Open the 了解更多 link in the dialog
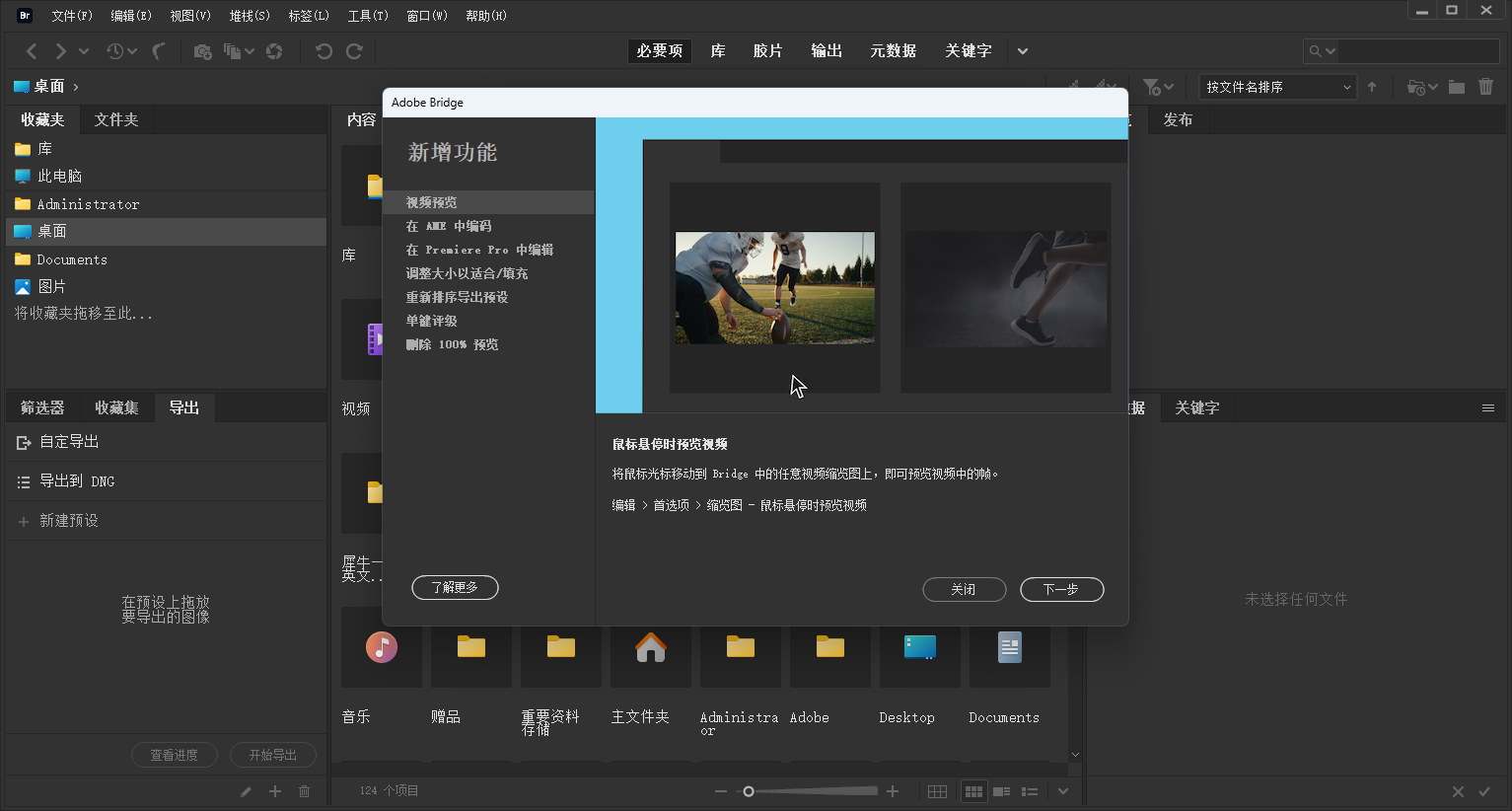1512x811 pixels. 455,586
